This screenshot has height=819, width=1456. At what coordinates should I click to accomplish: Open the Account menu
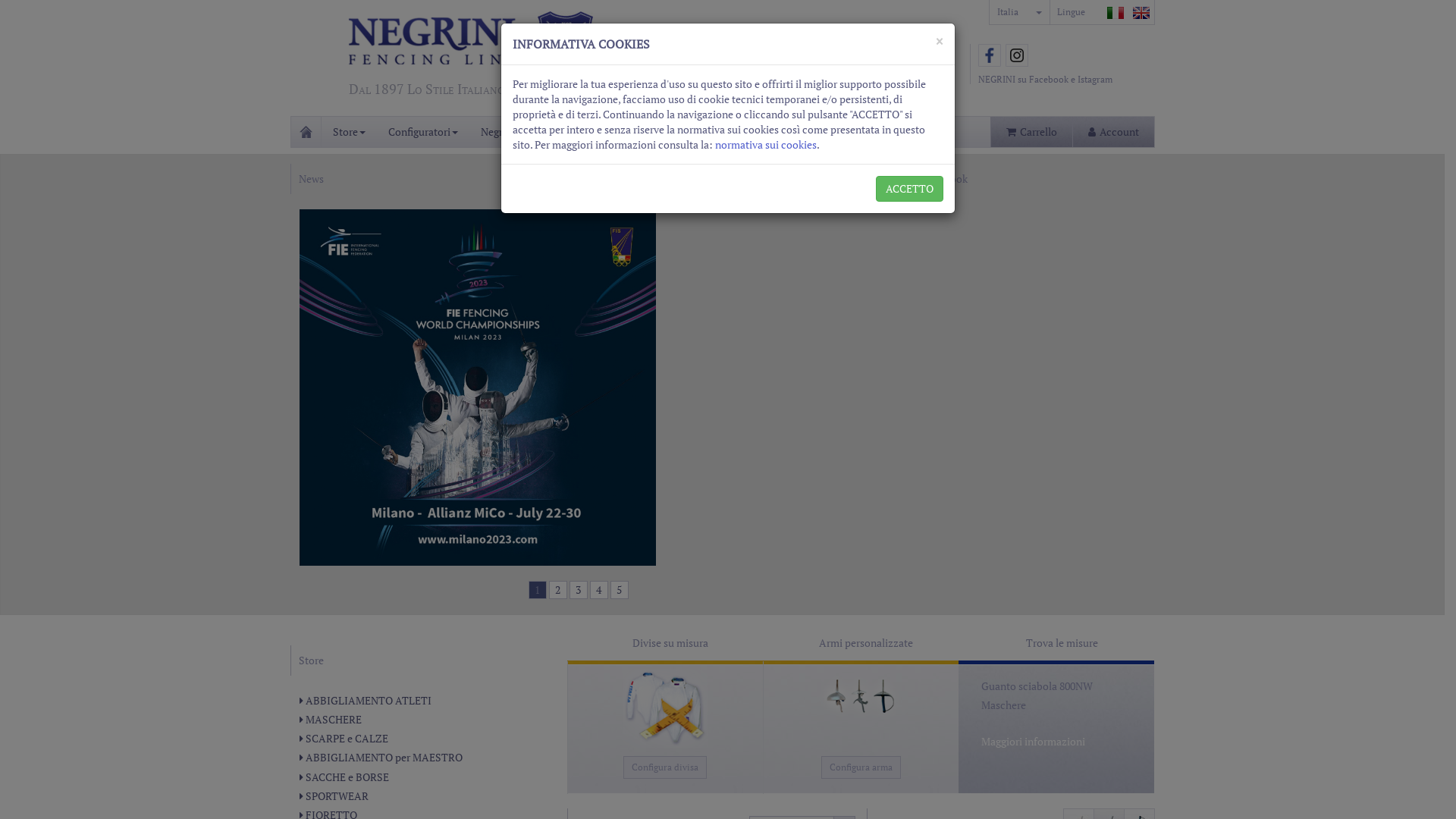(x=1113, y=132)
